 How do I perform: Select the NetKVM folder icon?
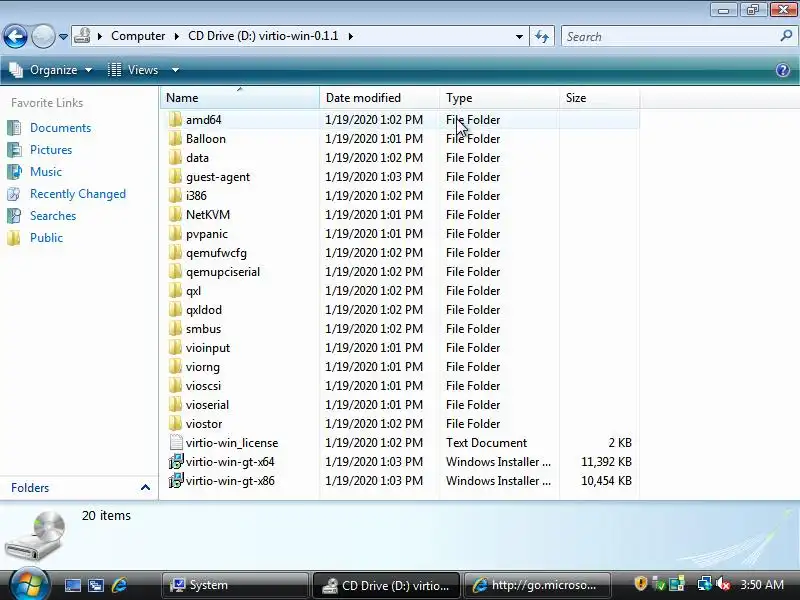(x=175, y=215)
